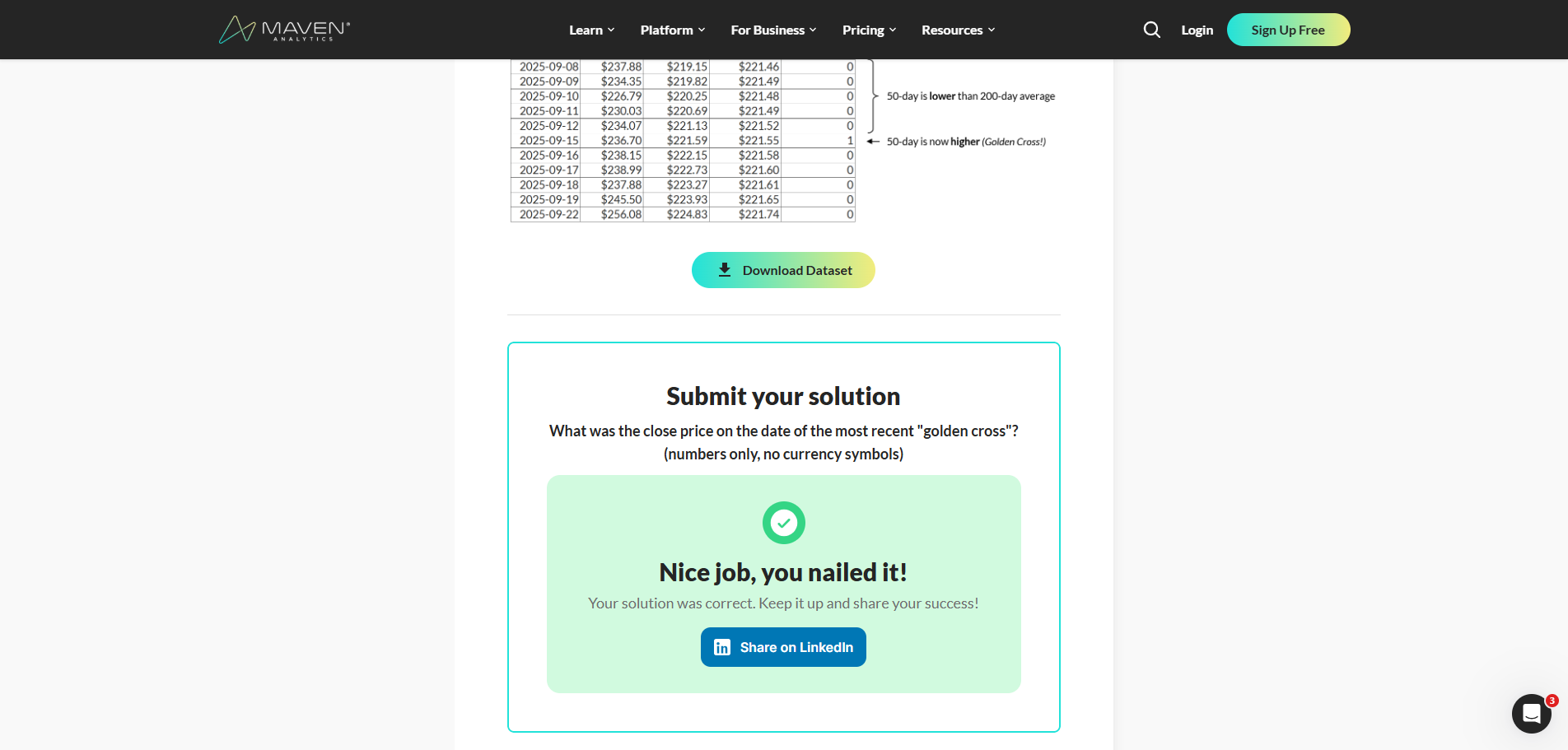
Task: Open the Intercom chat bubble
Action: tap(1531, 714)
